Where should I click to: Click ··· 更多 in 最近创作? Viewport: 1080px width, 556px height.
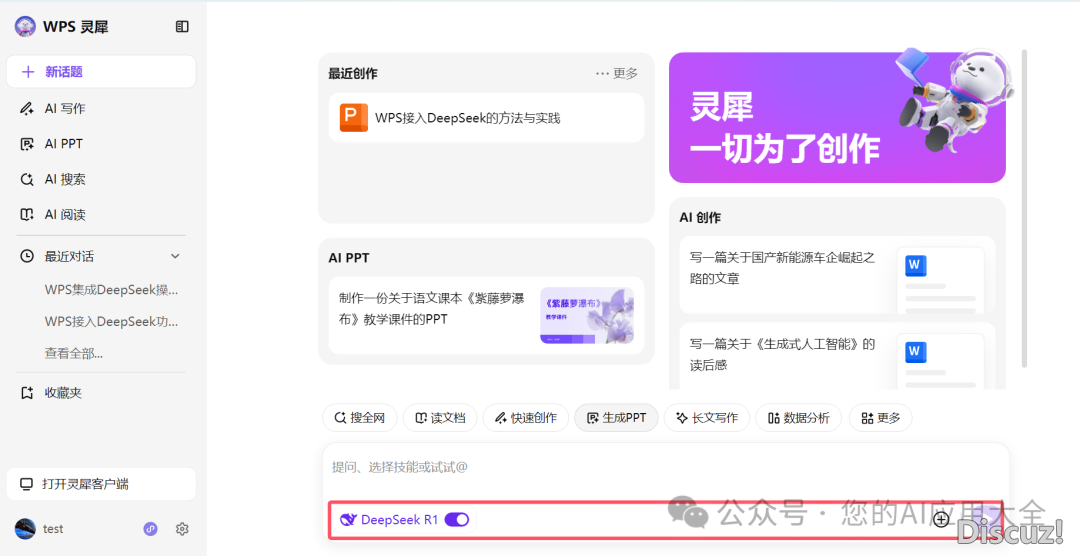coord(616,73)
